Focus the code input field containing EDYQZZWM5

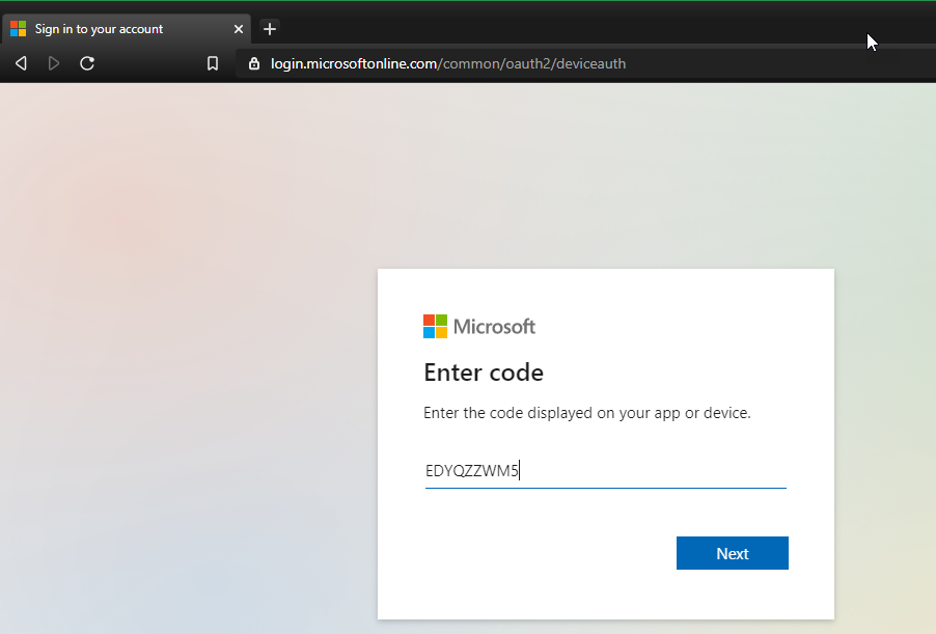coord(605,471)
